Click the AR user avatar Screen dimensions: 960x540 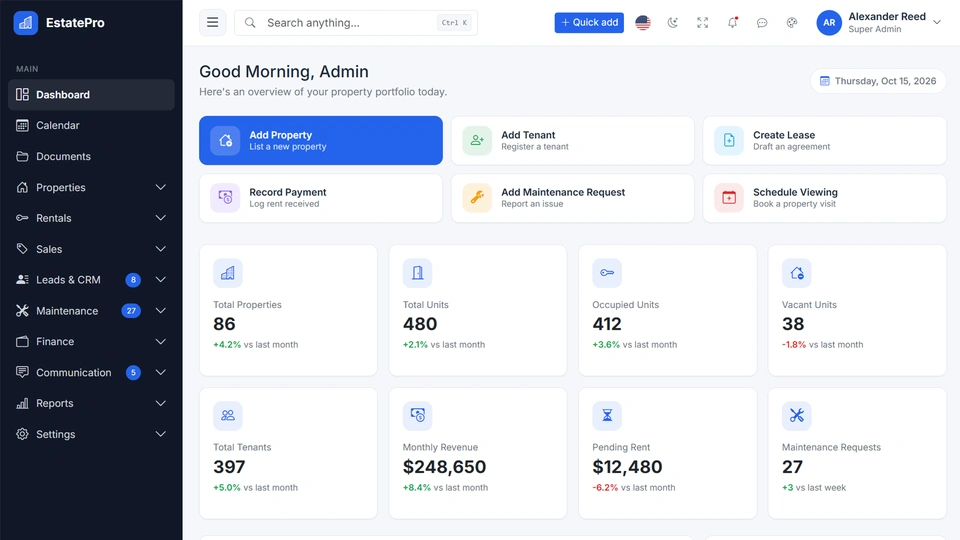[829, 23]
